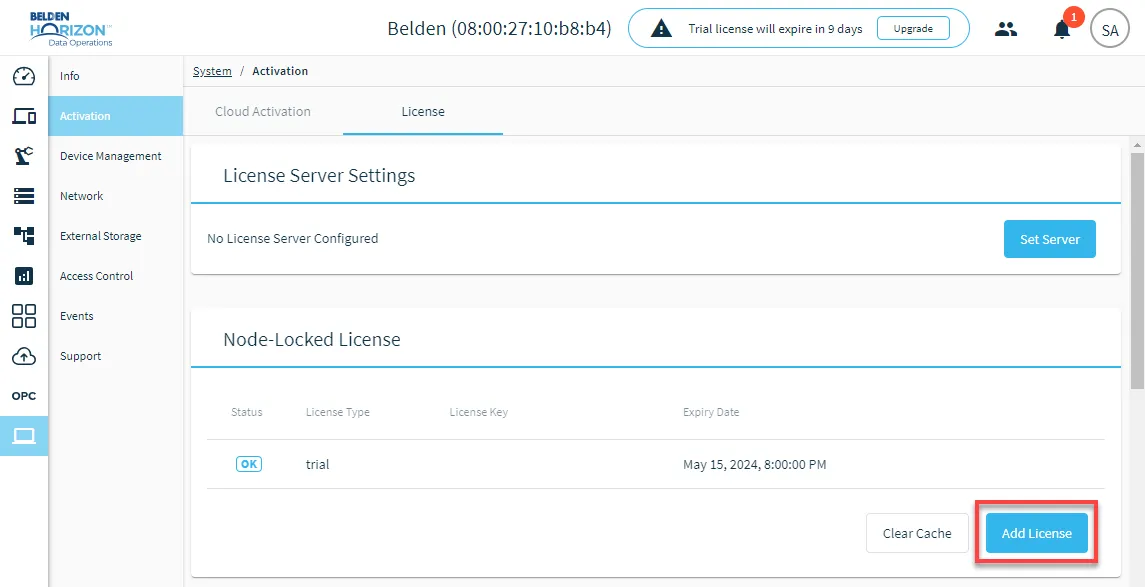The width and height of the screenshot is (1145, 587).
Task: Open the Support menu item
Action: pyautogui.click(x=115, y=356)
